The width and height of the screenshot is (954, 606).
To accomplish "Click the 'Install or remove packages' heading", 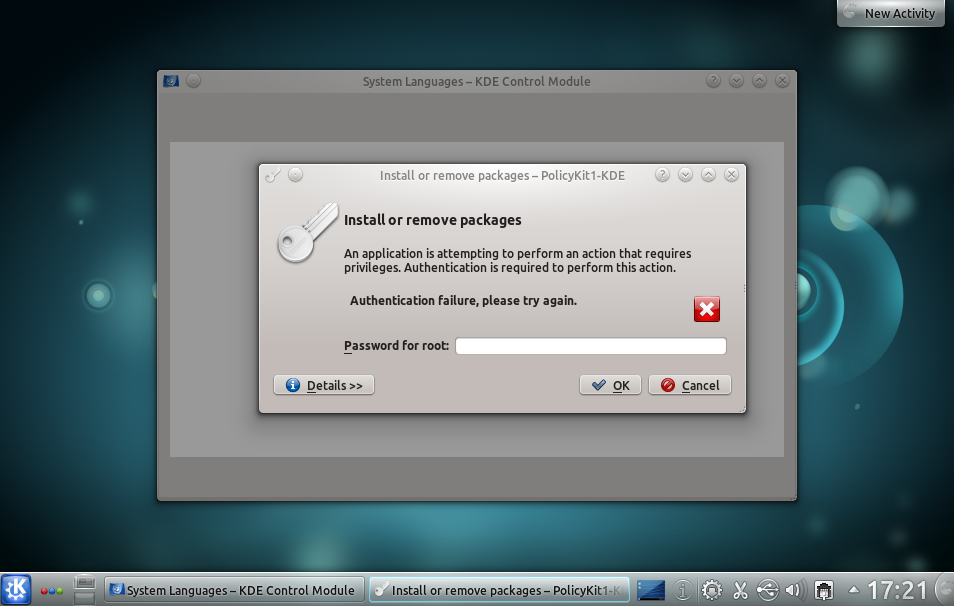I will point(433,220).
